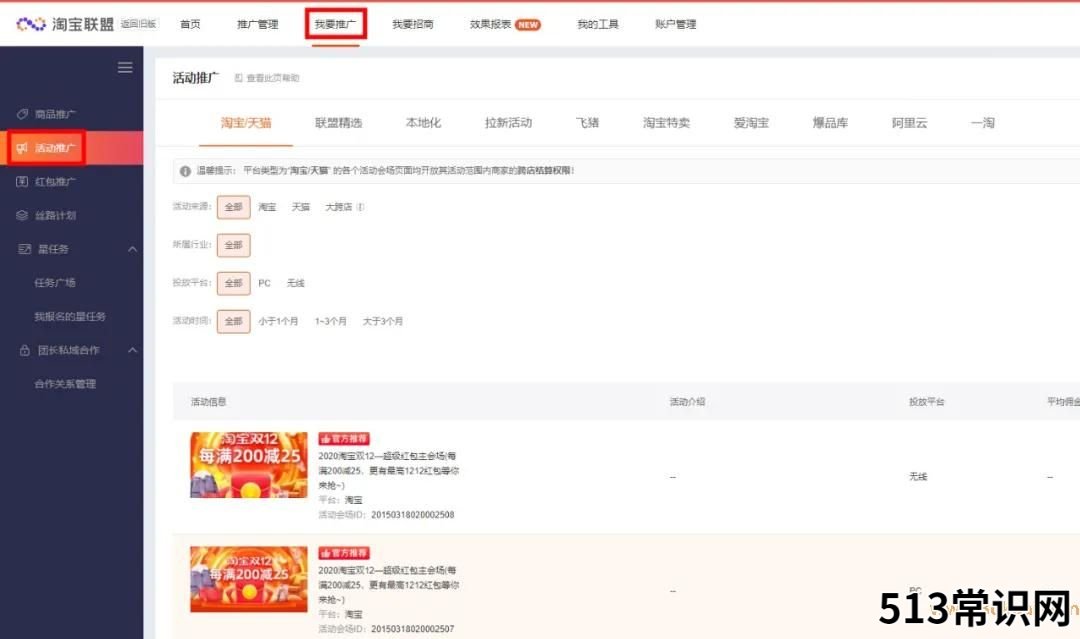The width and height of the screenshot is (1080, 639).
Task: Open 红包推广 in sidebar
Action: point(55,181)
